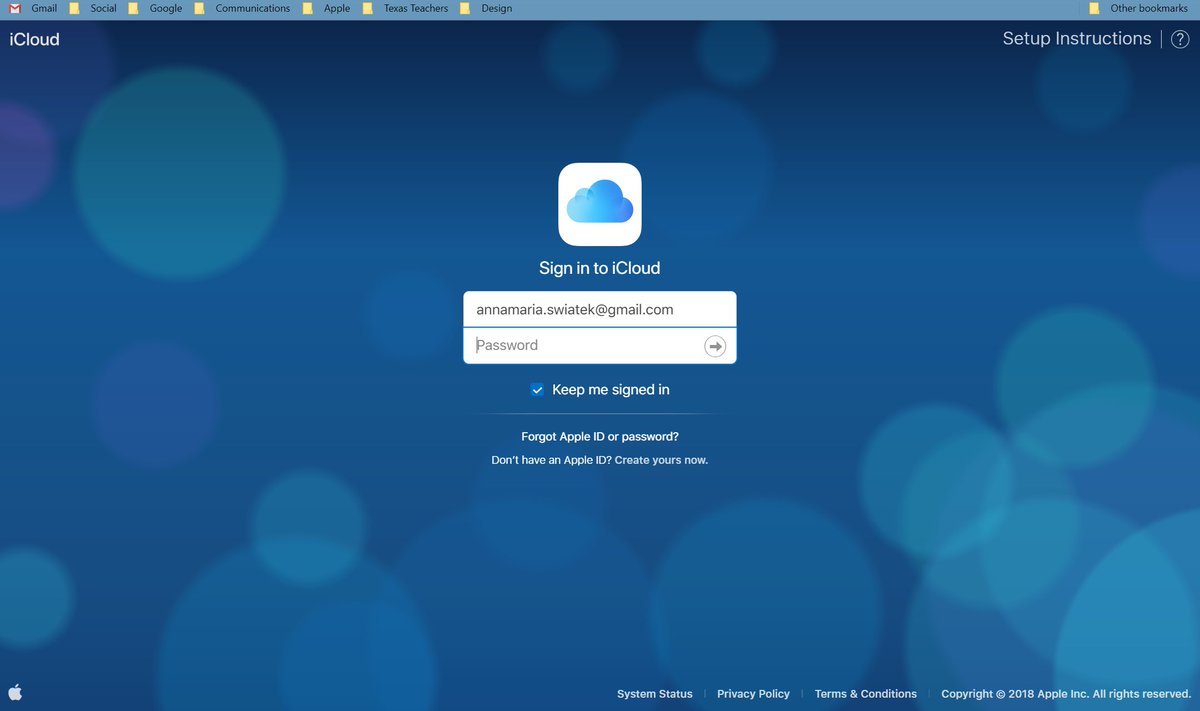The image size is (1200, 711).
Task: Click the sign-in arrow button in Password field
Action: pyautogui.click(x=715, y=346)
